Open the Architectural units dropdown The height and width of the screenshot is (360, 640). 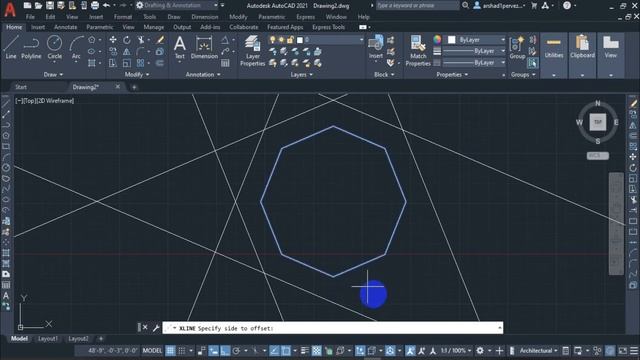[538, 351]
